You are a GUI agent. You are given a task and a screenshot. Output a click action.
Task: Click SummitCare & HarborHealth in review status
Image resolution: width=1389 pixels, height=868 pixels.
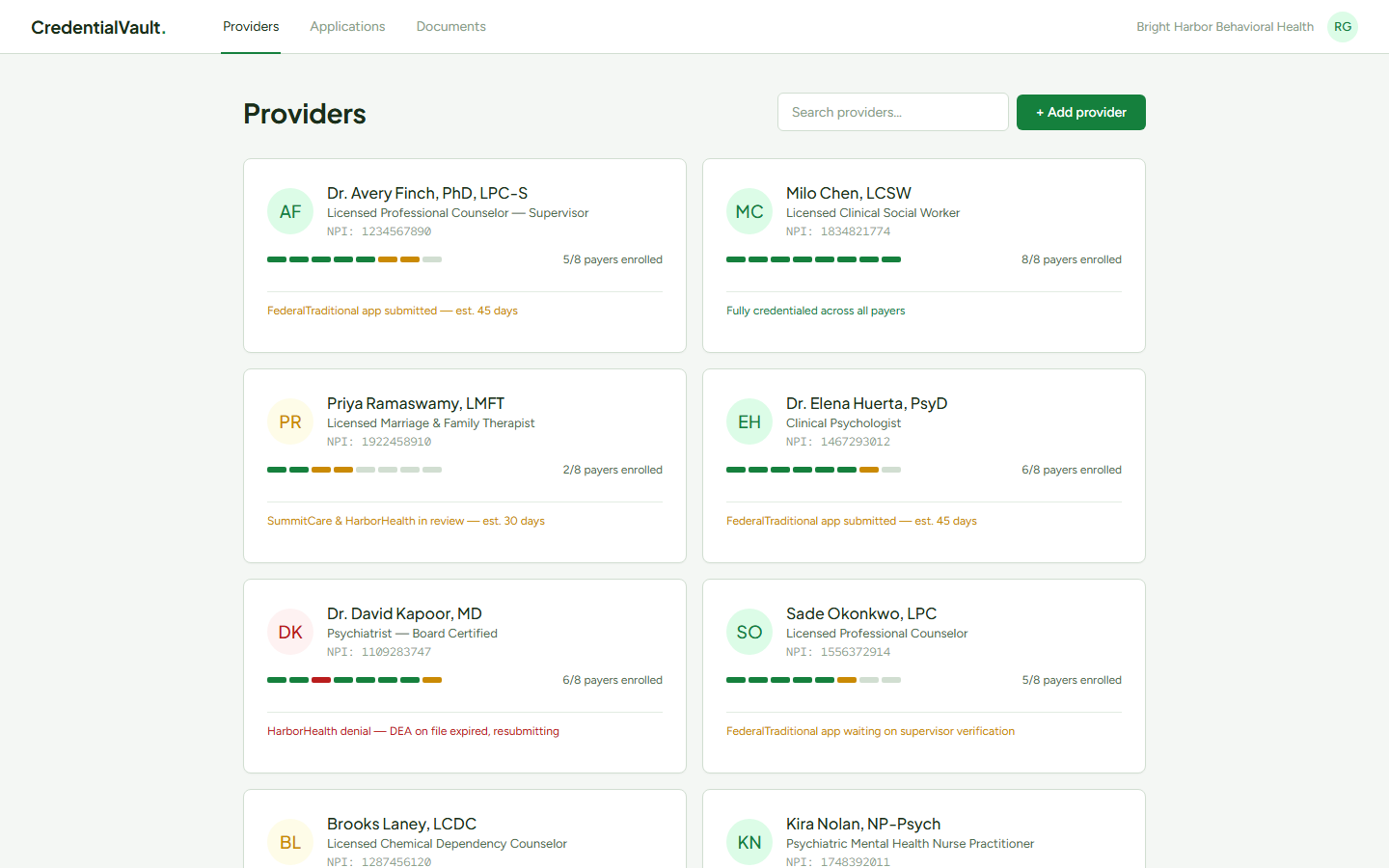point(406,521)
